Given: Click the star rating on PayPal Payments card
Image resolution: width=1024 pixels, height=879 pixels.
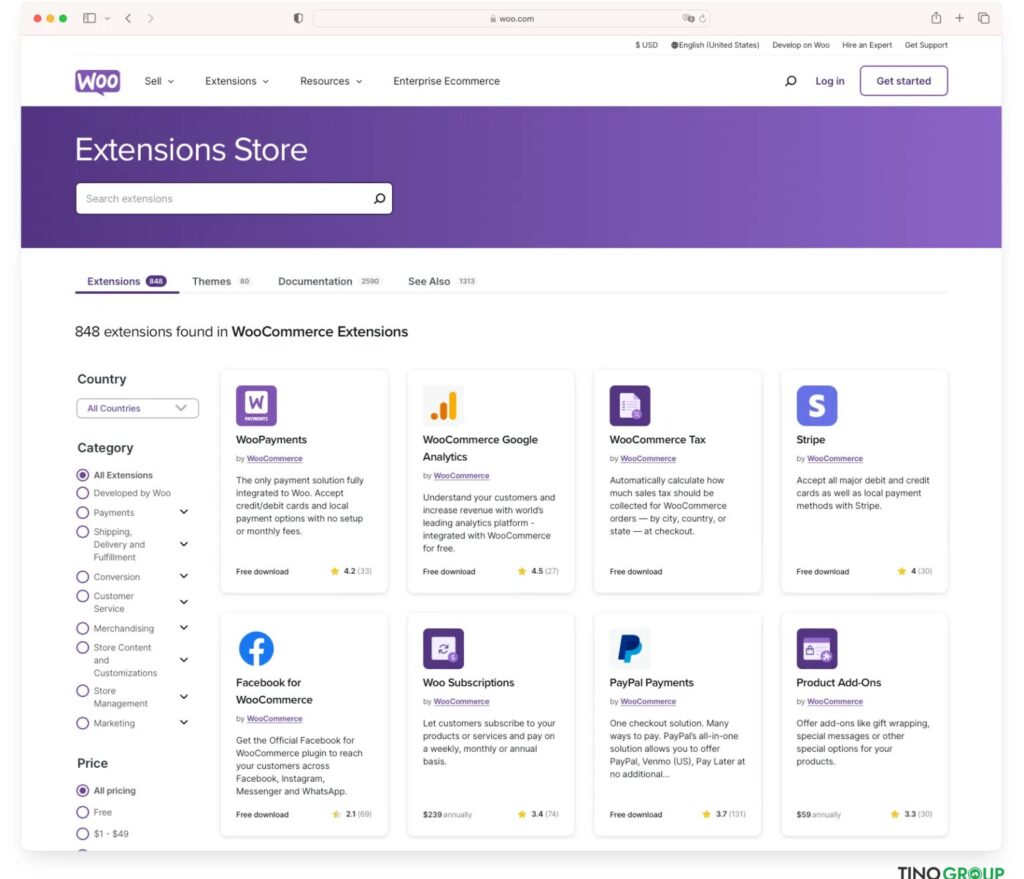Looking at the screenshot, I should click(724, 814).
